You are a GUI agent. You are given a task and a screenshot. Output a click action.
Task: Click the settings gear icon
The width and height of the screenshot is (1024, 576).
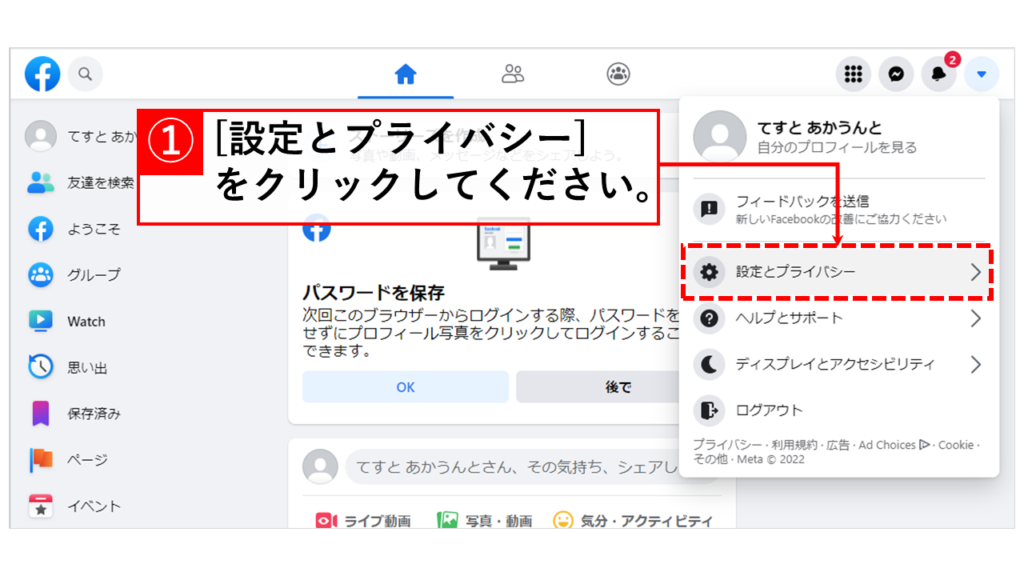[709, 272]
